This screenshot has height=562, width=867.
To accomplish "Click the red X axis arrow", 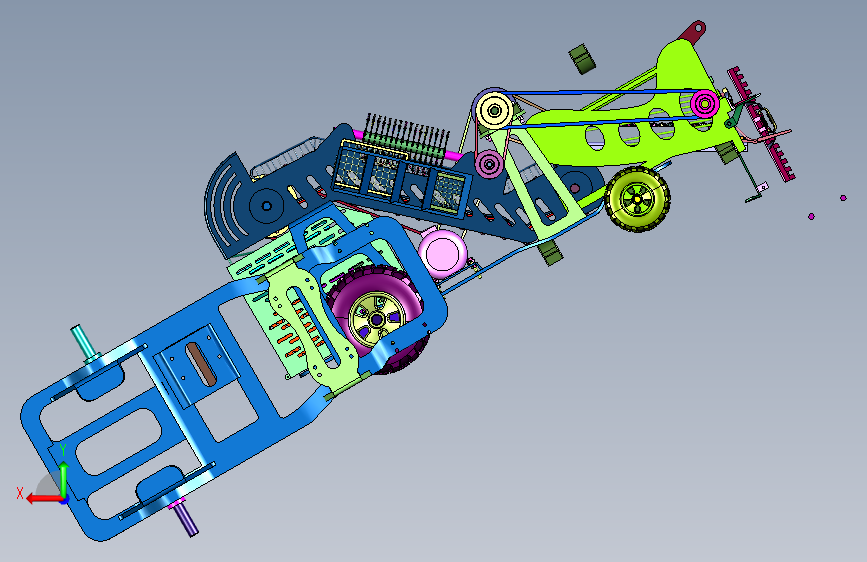I will point(44,499).
